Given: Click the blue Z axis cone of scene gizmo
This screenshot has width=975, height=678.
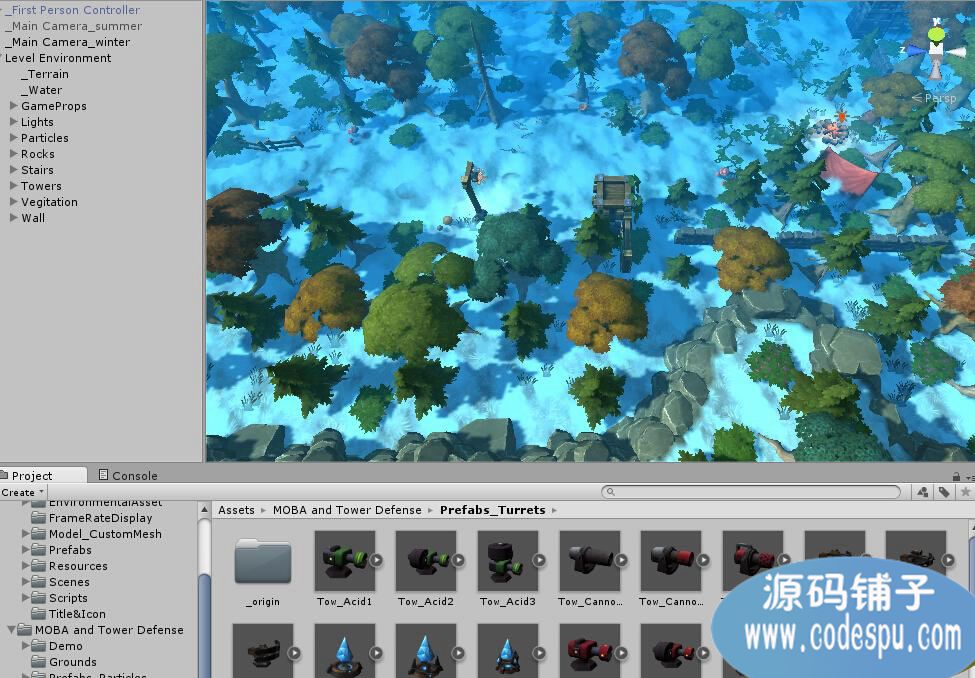Looking at the screenshot, I should click(916, 50).
